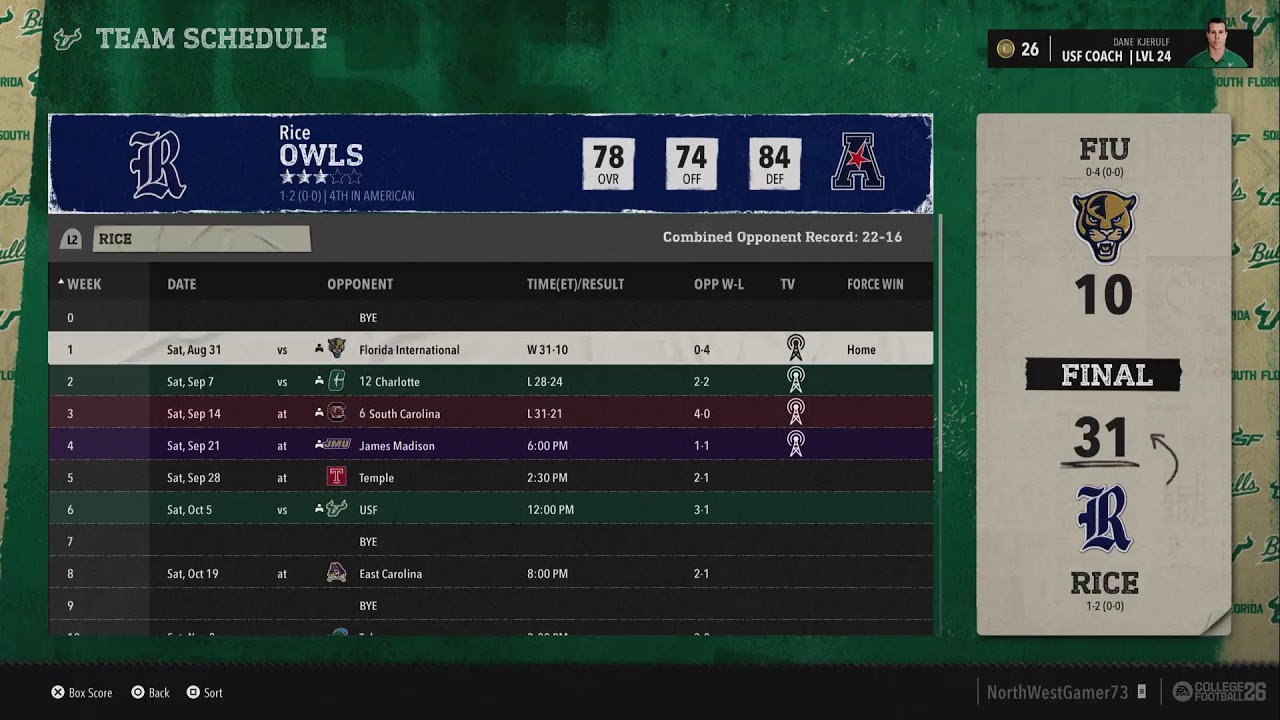Select FIU panther logo in score panel
Viewport: 1280px width, 720px height.
coord(1105,227)
